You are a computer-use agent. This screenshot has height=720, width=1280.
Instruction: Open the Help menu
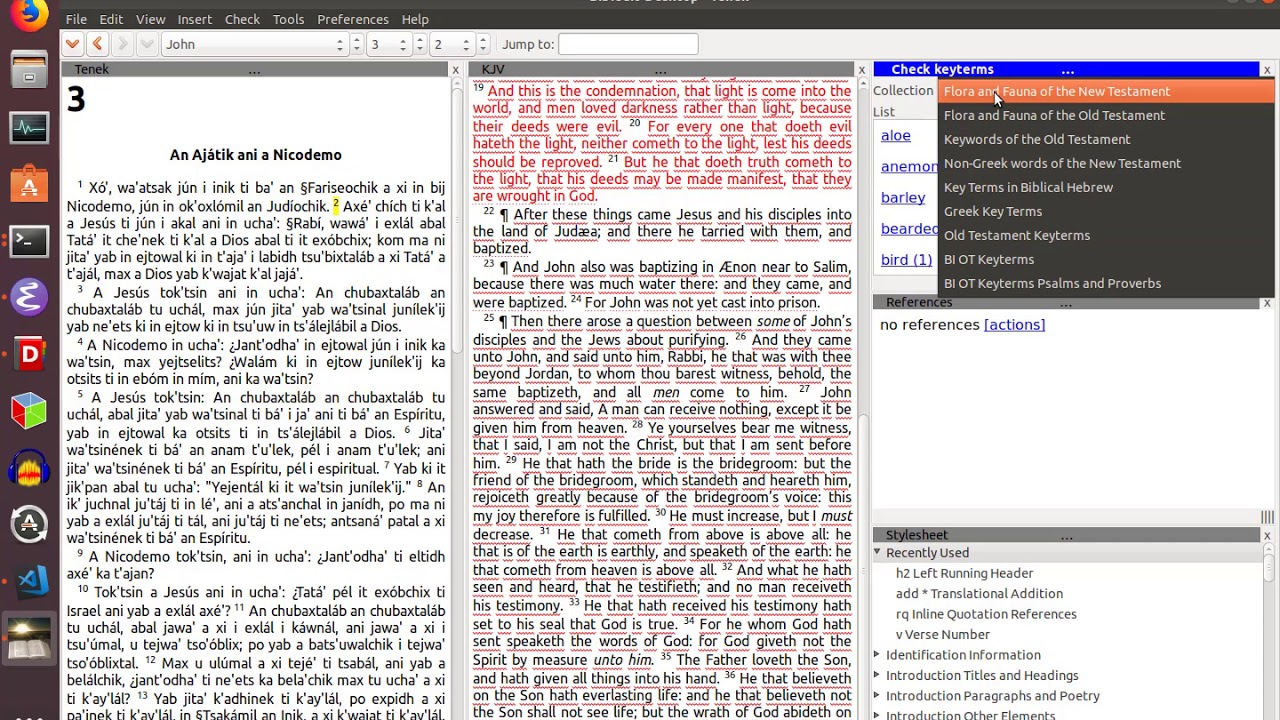(415, 19)
